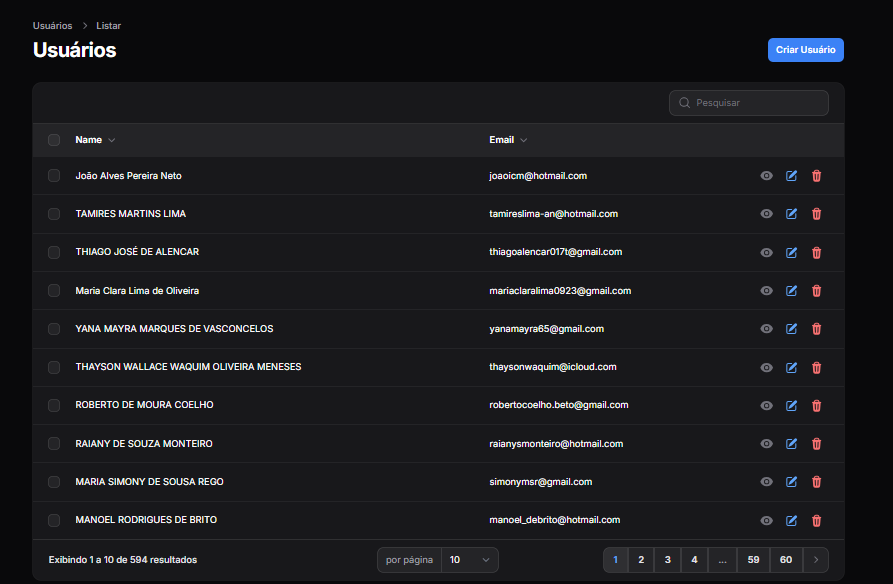Screen dimensions: 893x584
Task: Edit the RAIANY DE SOUZA MONTEIRO row
Action: pyautogui.click(x=791, y=444)
